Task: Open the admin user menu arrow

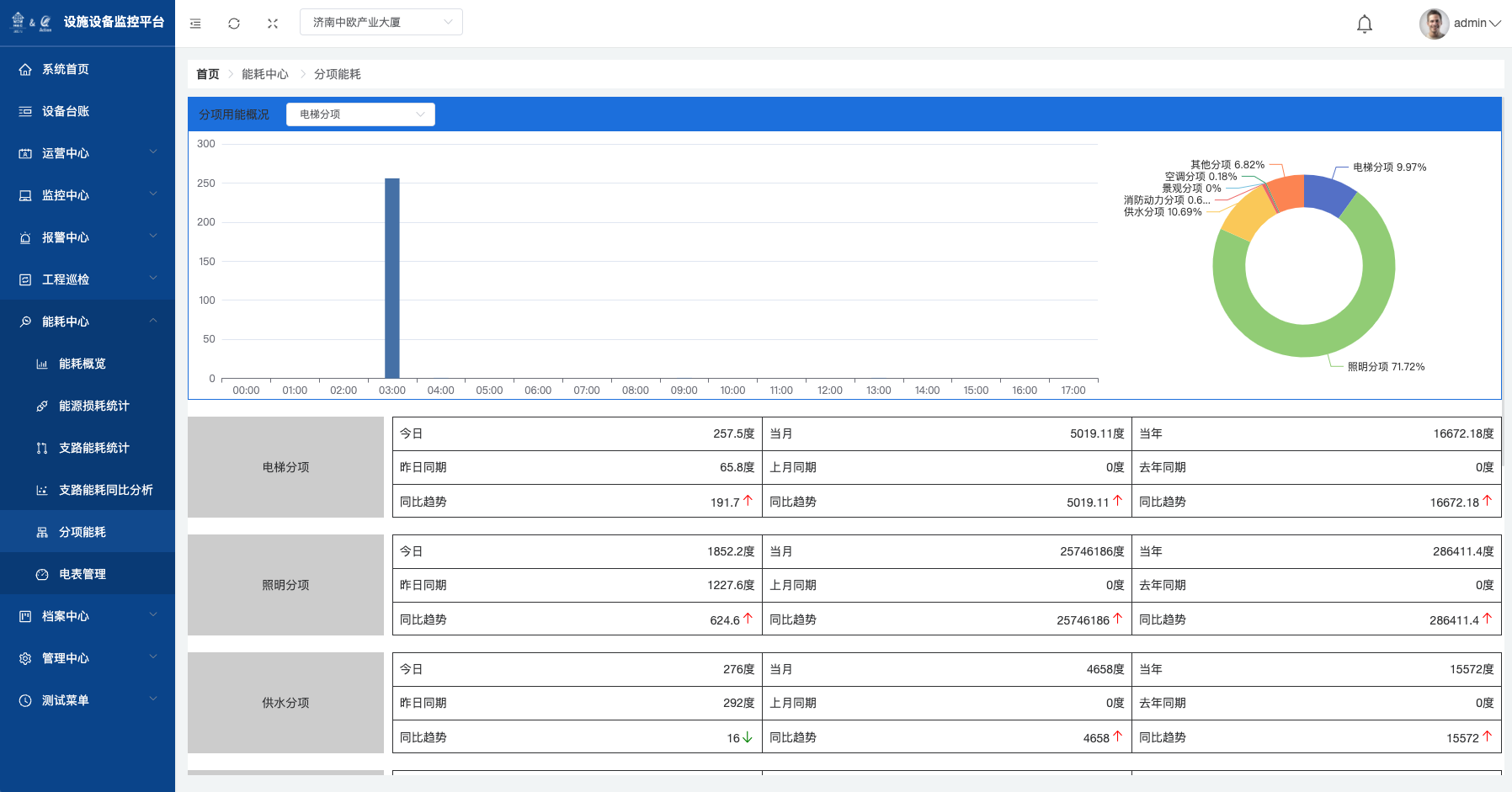Action: pyautogui.click(x=1495, y=24)
